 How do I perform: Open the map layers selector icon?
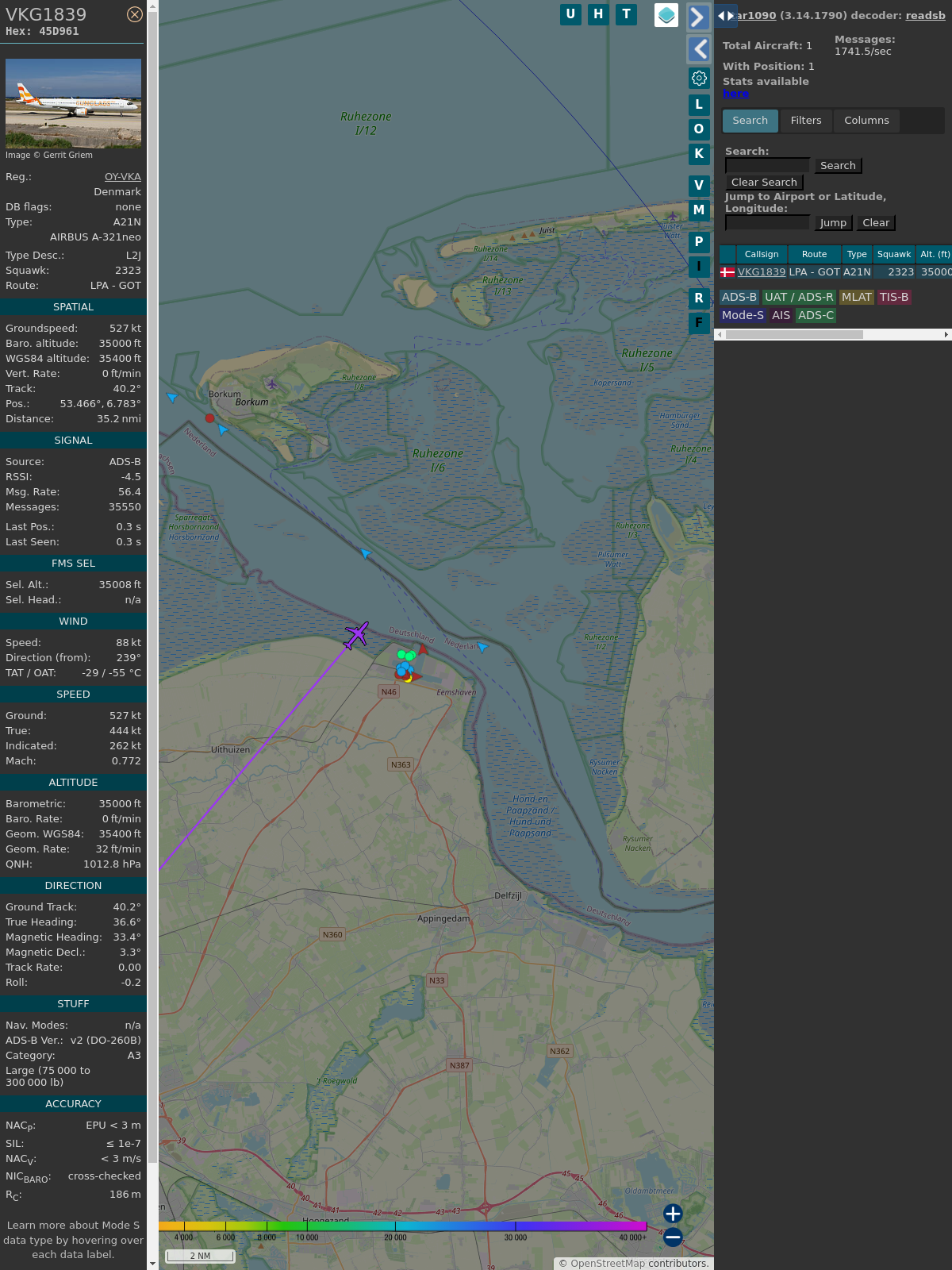pos(666,15)
